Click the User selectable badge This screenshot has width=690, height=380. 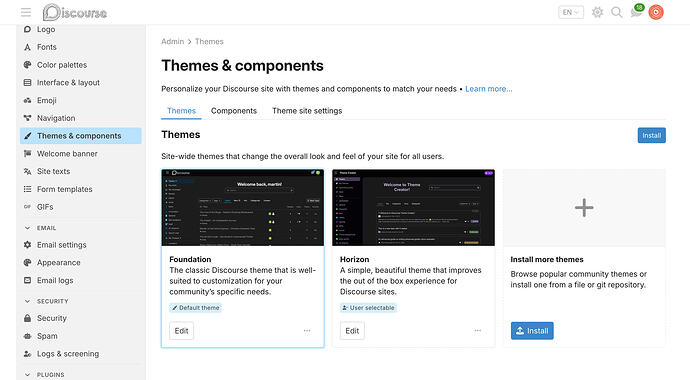coord(368,308)
